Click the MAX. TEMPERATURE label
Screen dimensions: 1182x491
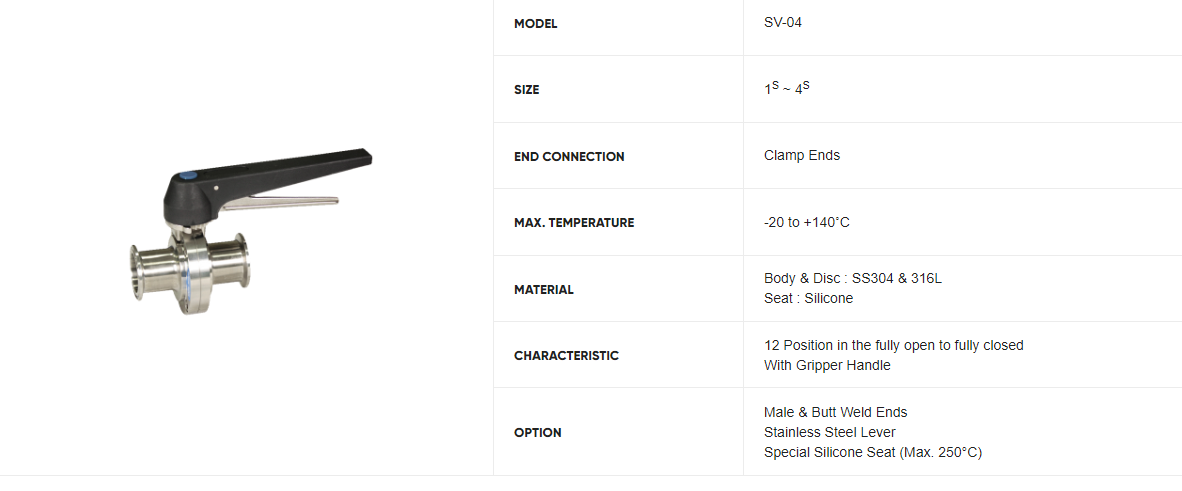pyautogui.click(x=574, y=223)
